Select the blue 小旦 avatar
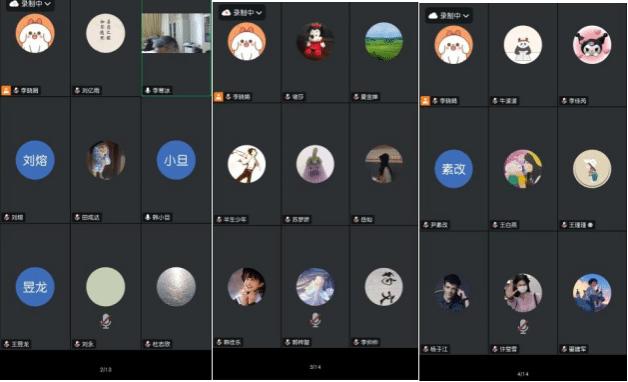Image resolution: width=628 pixels, height=382 pixels. click(x=176, y=160)
